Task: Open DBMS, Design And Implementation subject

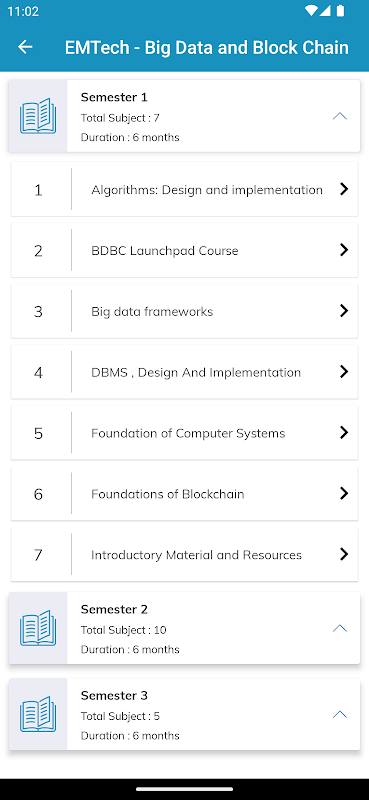Action: coord(184,372)
